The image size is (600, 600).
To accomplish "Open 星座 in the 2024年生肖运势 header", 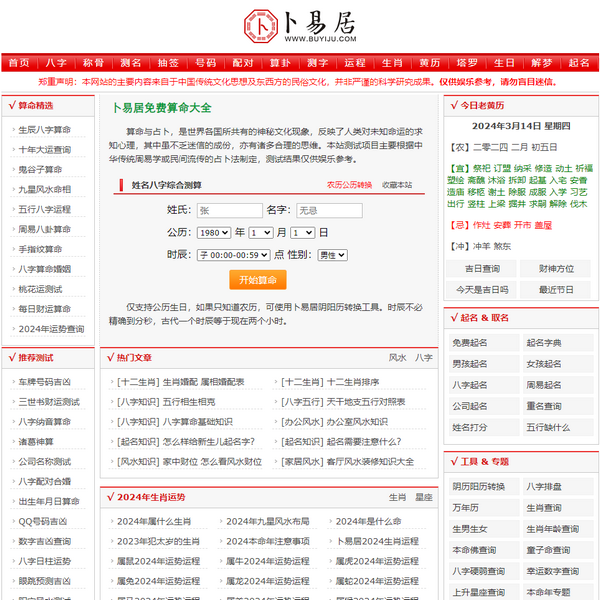I will pos(424,497).
